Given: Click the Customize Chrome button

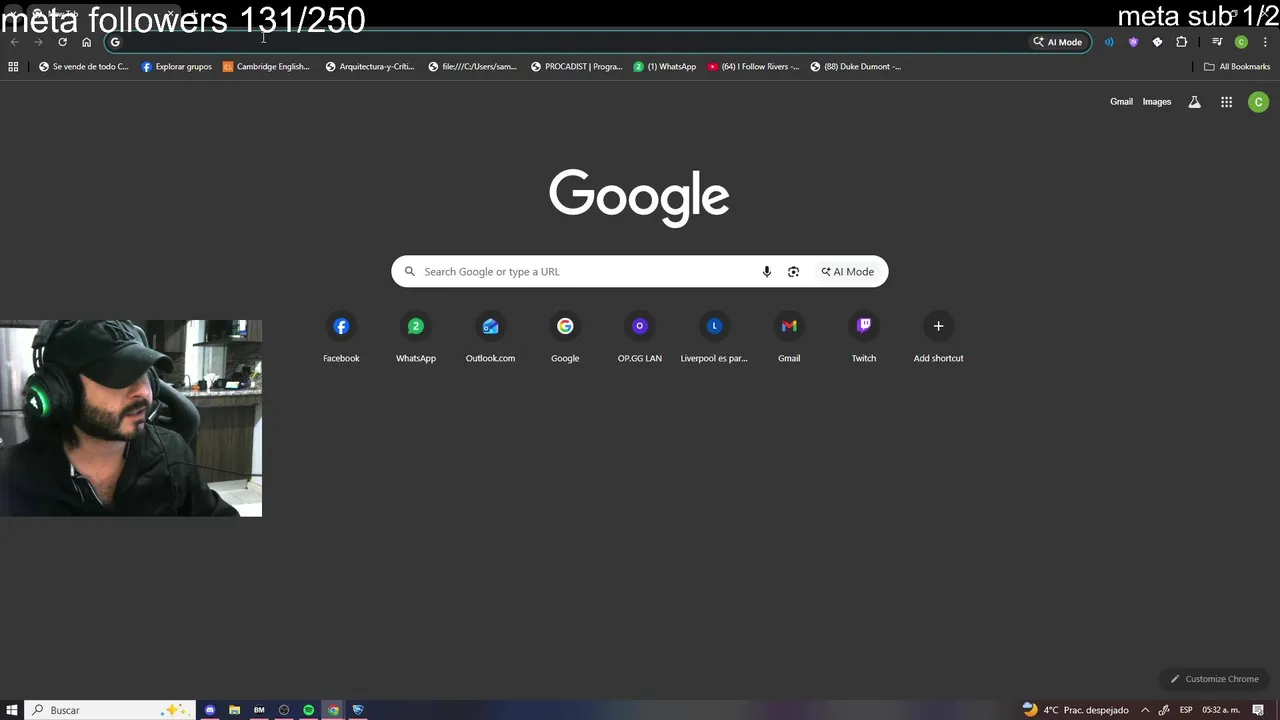Looking at the screenshot, I should pyautogui.click(x=1214, y=679).
